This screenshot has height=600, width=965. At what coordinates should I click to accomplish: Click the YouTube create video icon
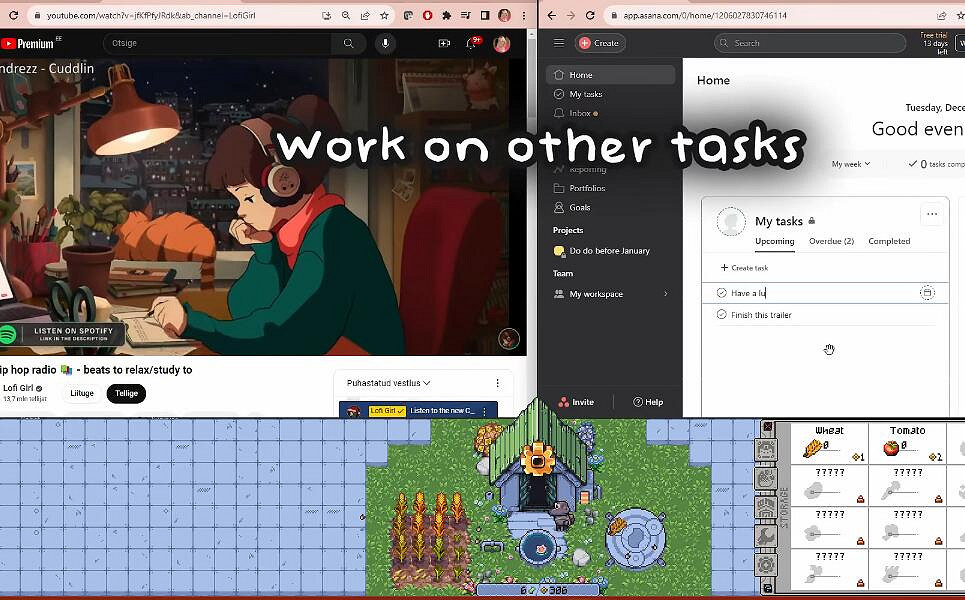point(444,44)
